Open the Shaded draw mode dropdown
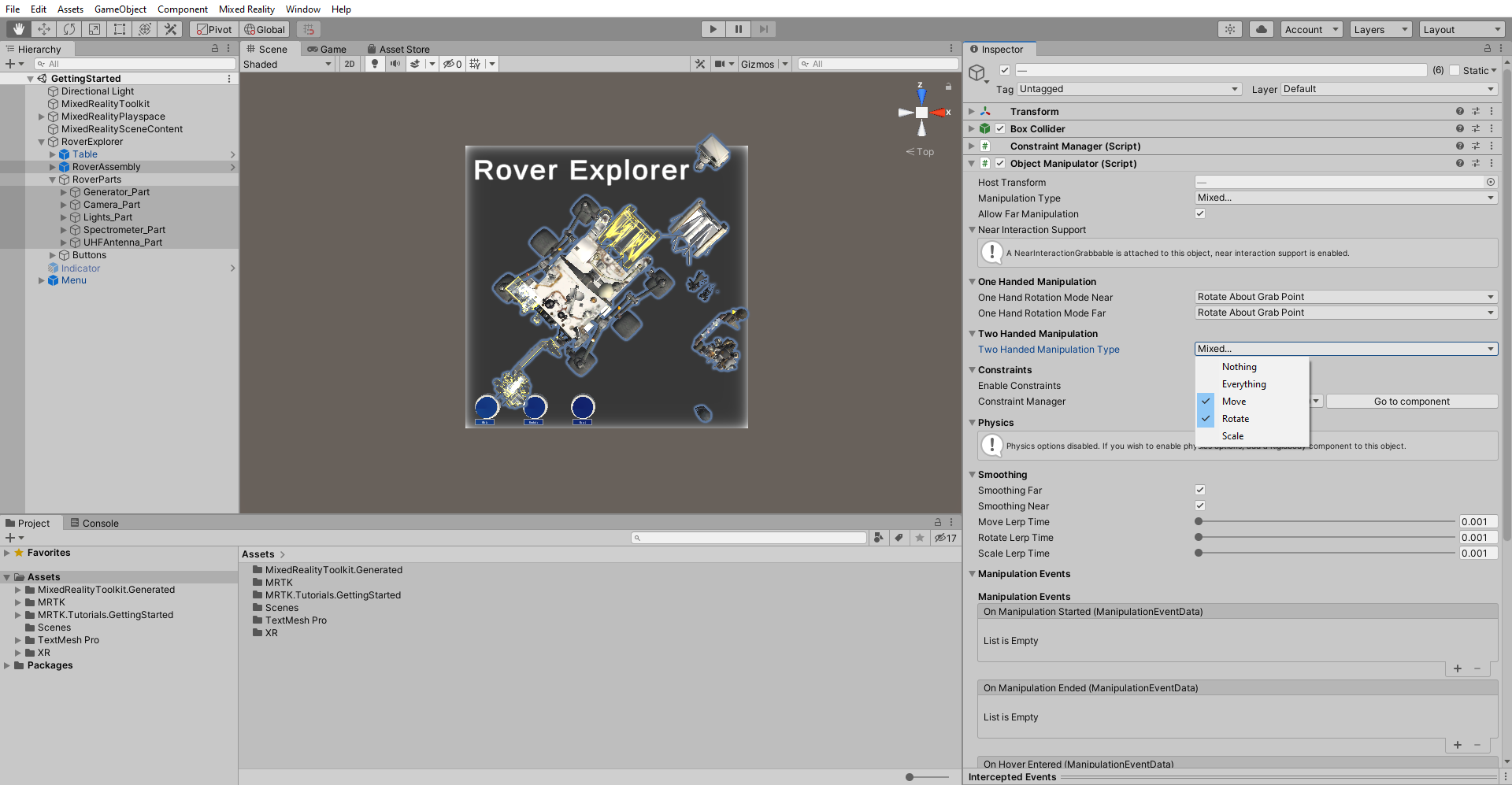Viewport: 1512px width, 785px height. tap(287, 64)
